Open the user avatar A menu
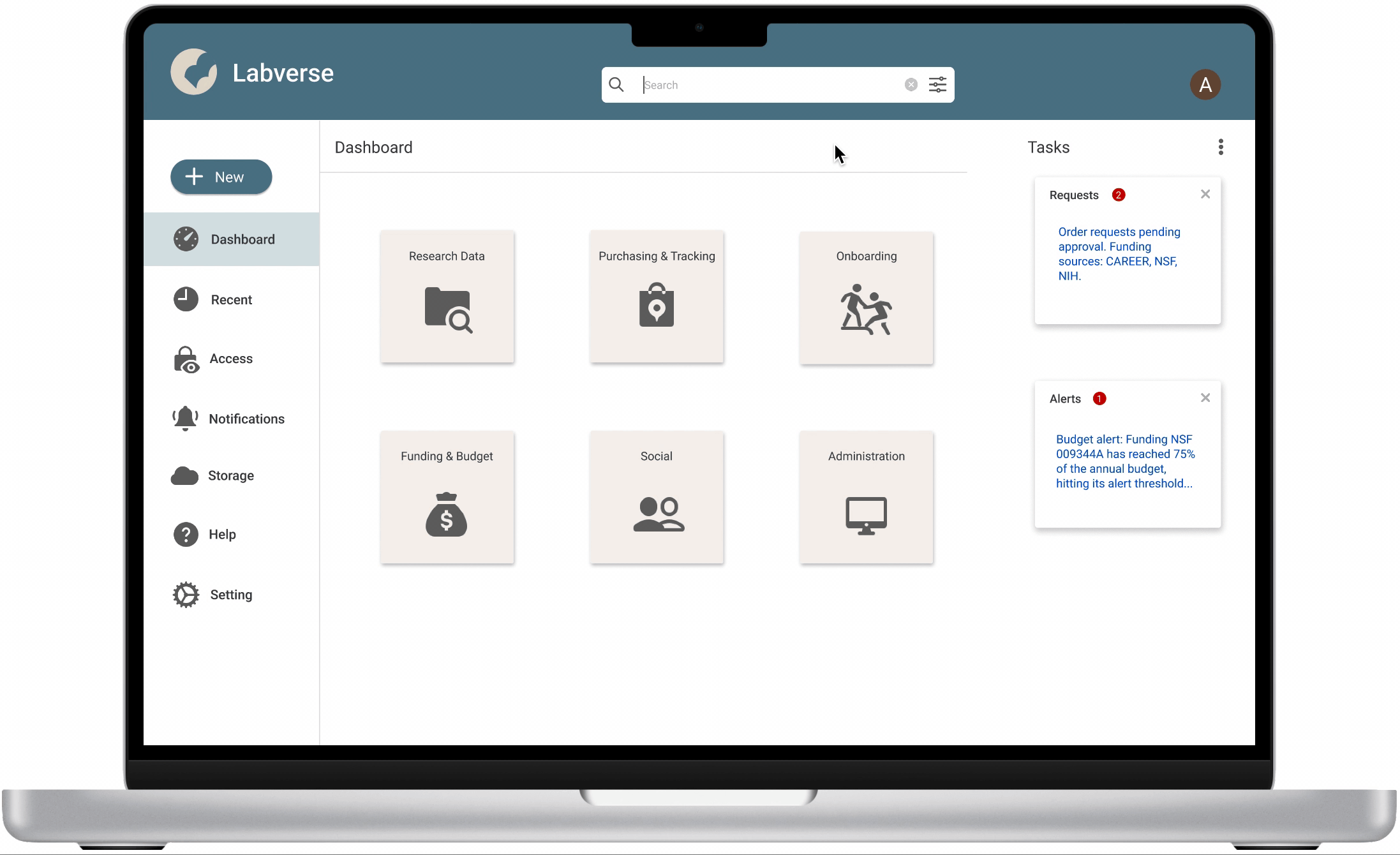The height and width of the screenshot is (855, 1400). [x=1205, y=85]
